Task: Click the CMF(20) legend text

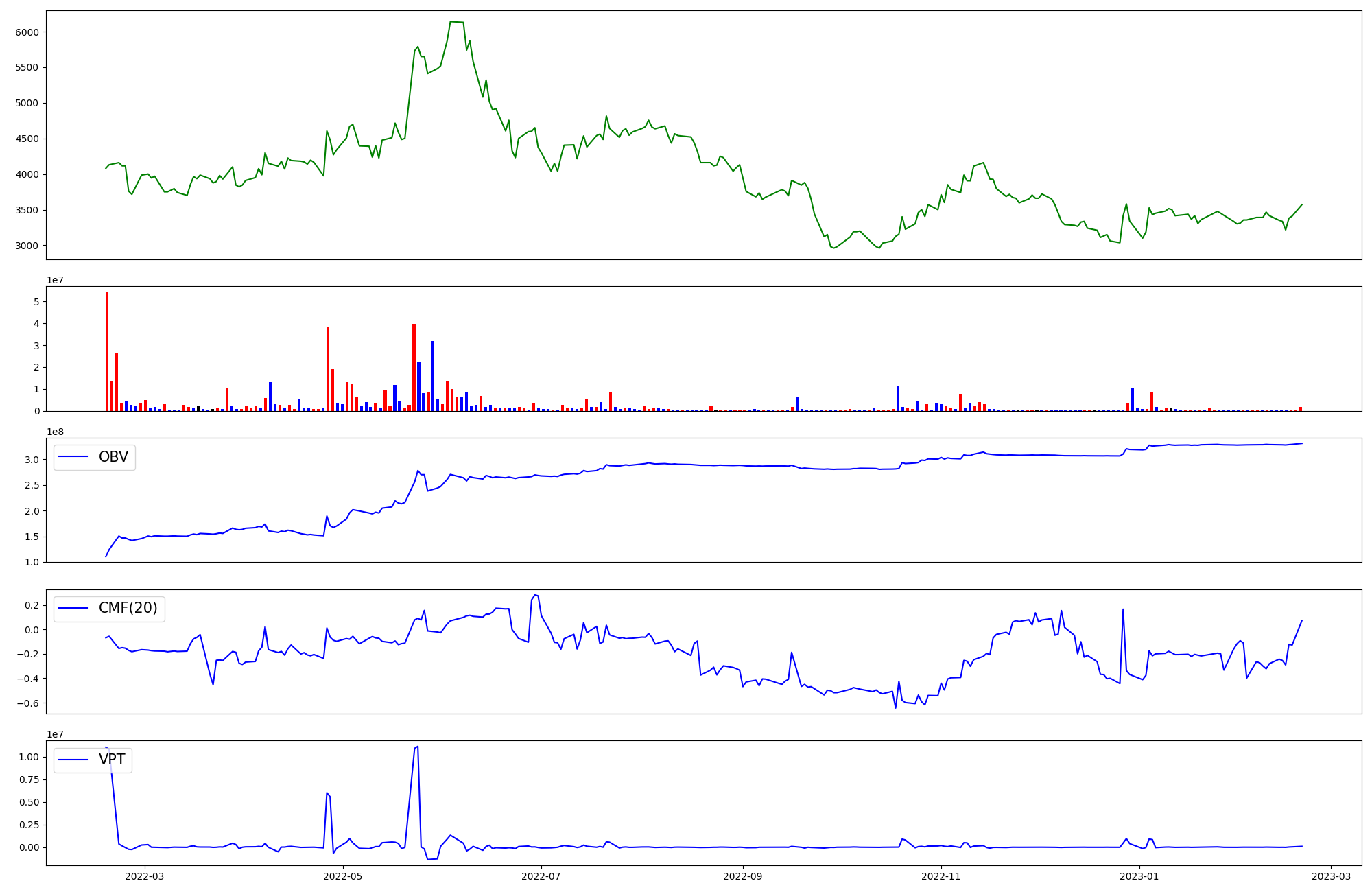Action: [128, 608]
